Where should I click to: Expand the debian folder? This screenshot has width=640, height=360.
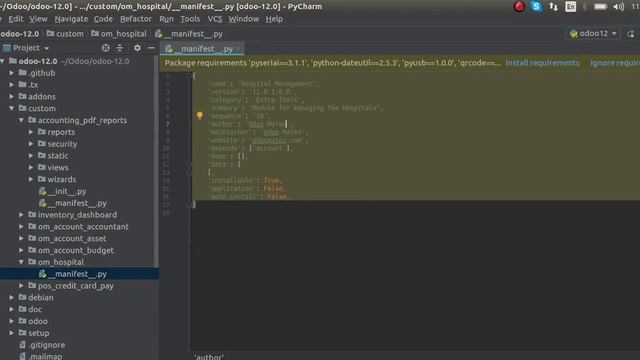[11, 298]
